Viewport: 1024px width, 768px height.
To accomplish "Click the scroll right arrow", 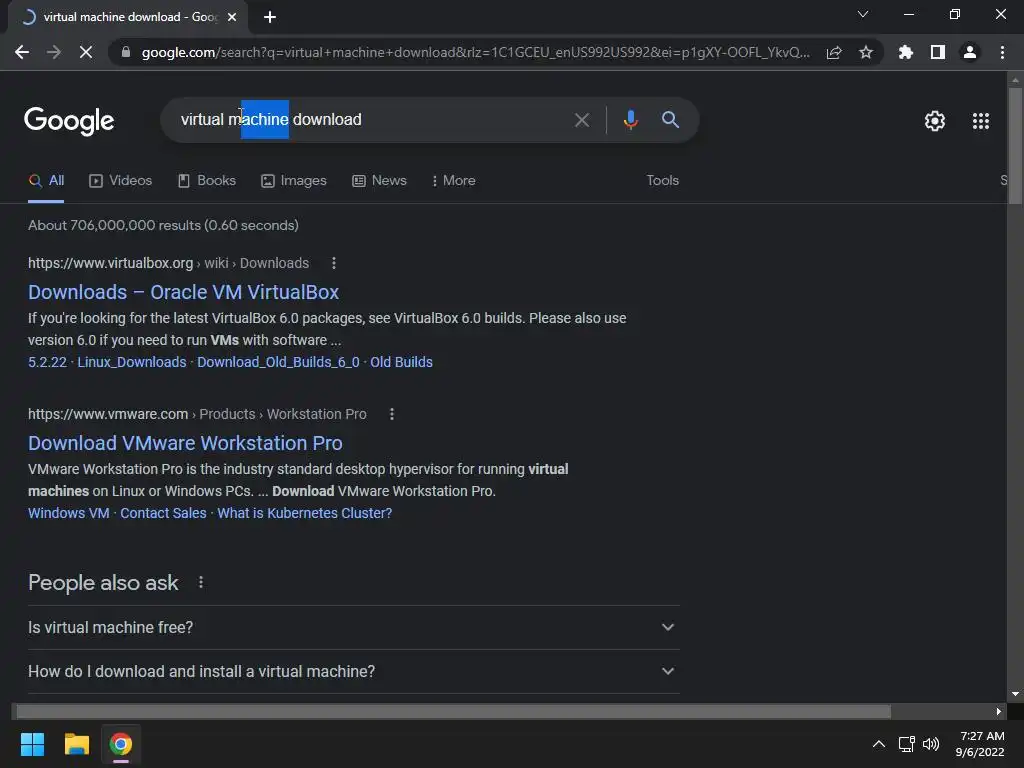I will click(999, 711).
